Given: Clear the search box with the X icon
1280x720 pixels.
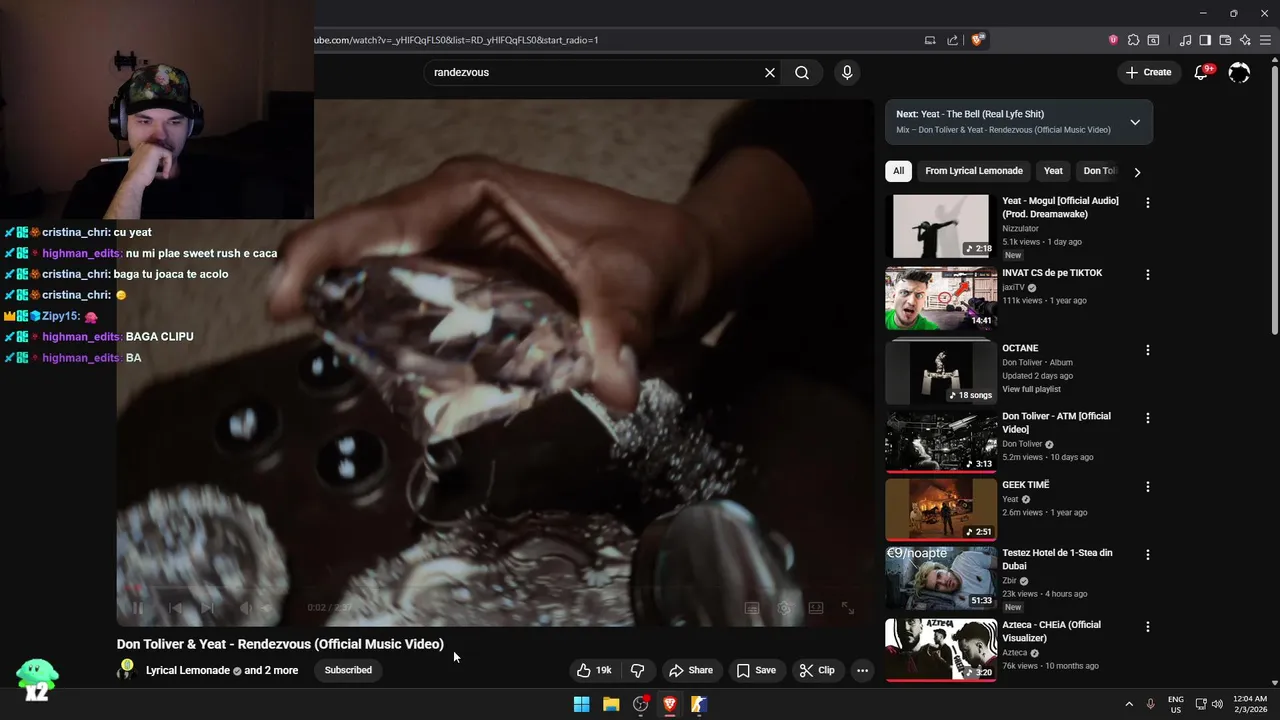Looking at the screenshot, I should coord(770,72).
